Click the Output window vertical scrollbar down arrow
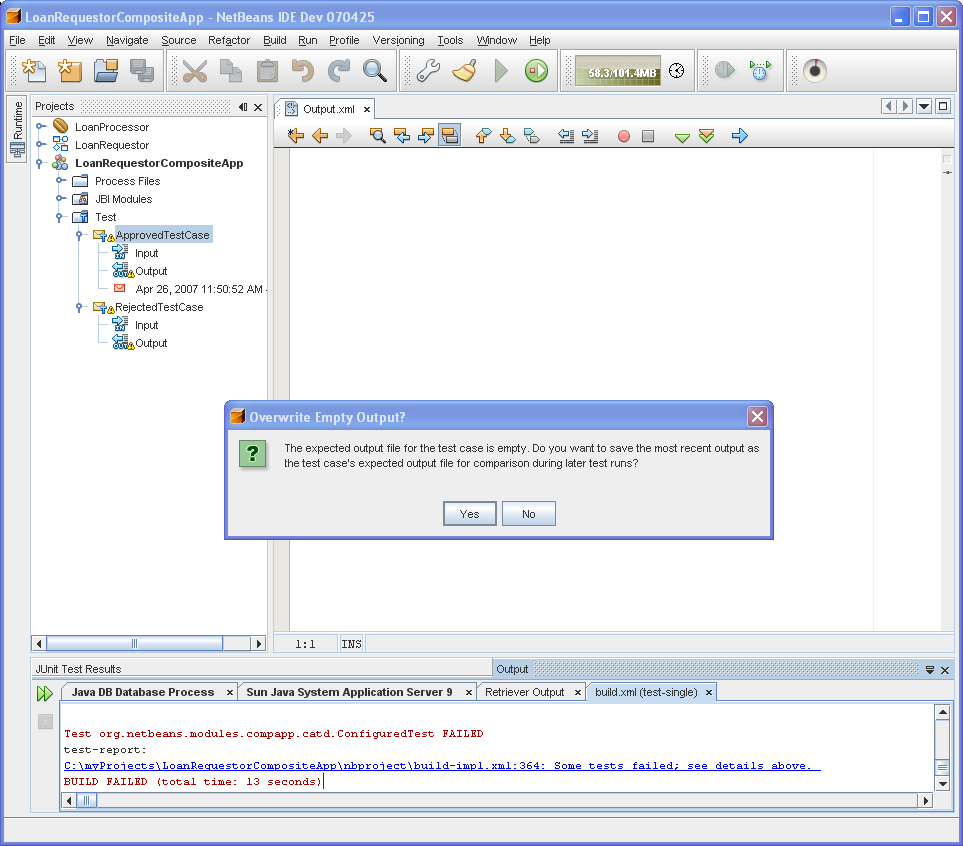Viewport: 963px width, 846px height. pyautogui.click(x=943, y=784)
